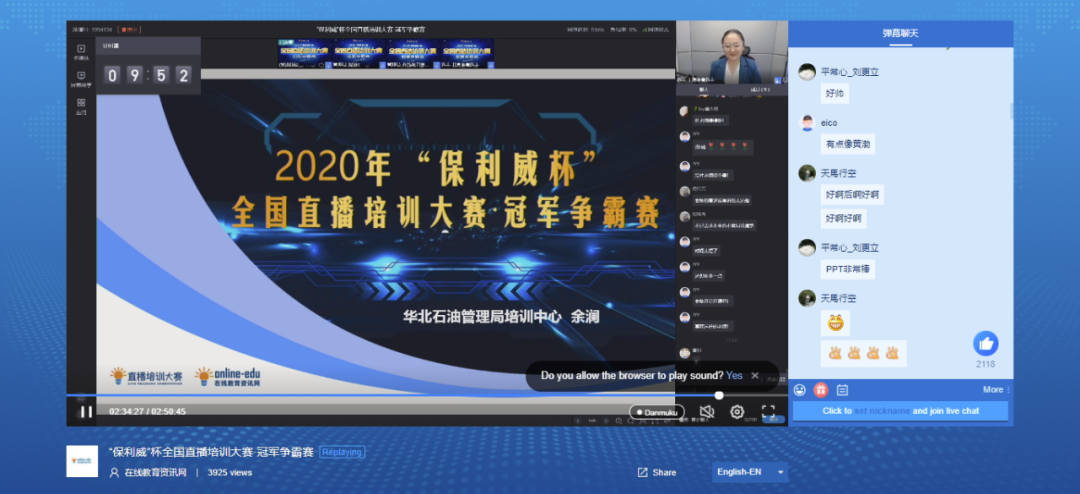1080x494 pixels.
Task: Send a gift using the red gift icon
Action: tap(821, 390)
